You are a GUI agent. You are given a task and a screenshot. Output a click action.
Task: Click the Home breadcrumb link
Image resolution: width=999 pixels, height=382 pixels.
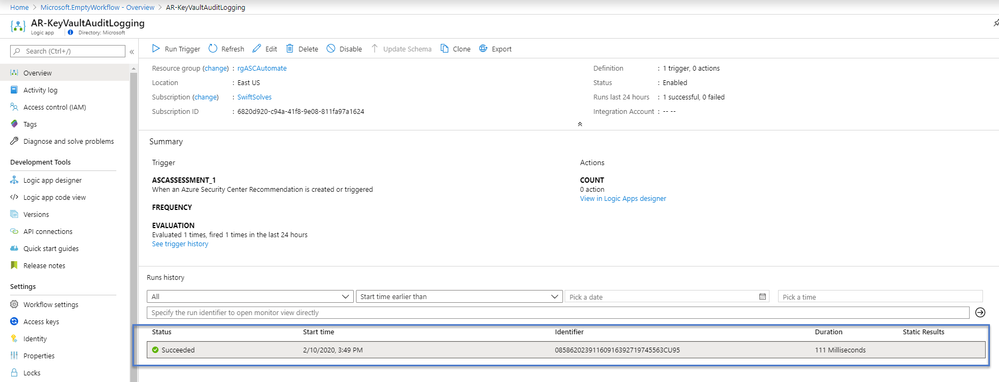pyautogui.click(x=18, y=8)
